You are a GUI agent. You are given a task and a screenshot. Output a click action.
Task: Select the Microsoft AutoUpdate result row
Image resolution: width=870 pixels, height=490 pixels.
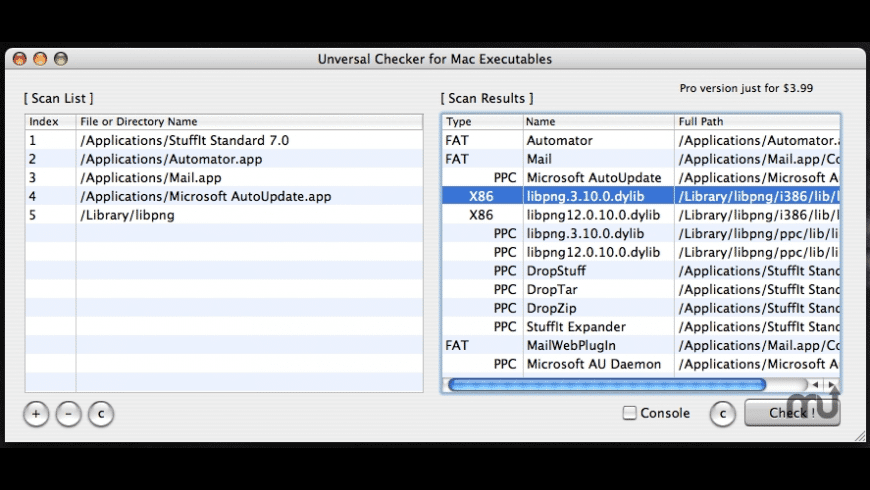tap(641, 178)
